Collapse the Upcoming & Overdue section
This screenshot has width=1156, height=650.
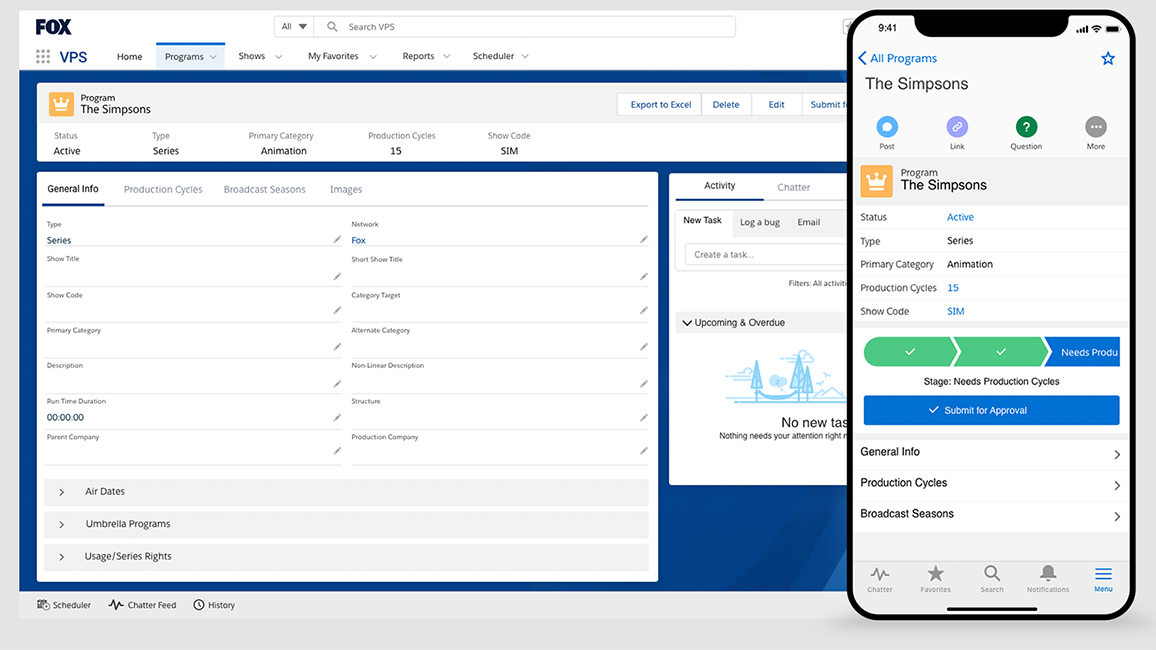point(686,323)
